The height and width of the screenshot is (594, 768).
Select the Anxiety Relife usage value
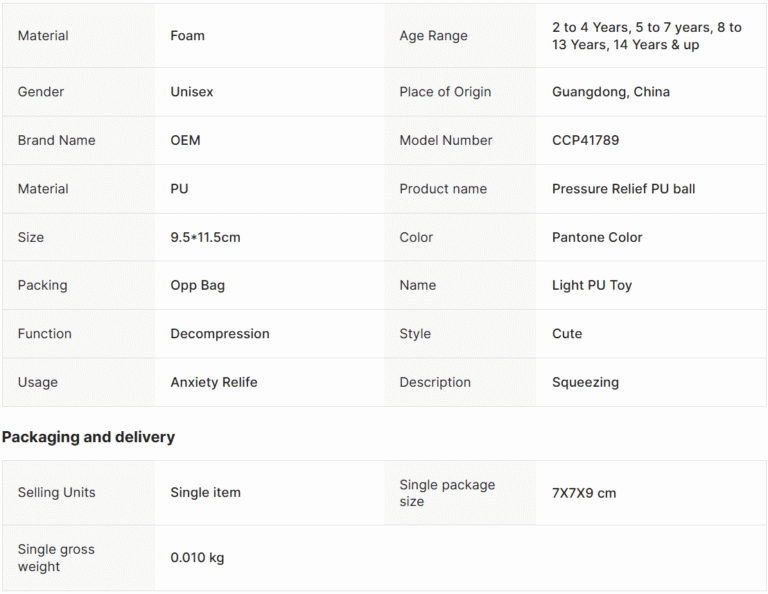tap(214, 383)
